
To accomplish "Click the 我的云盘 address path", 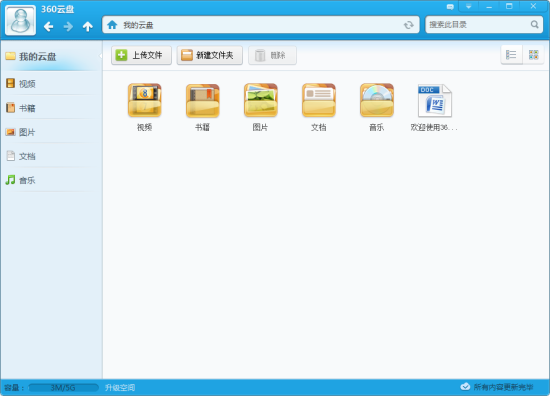I will tap(138, 25).
